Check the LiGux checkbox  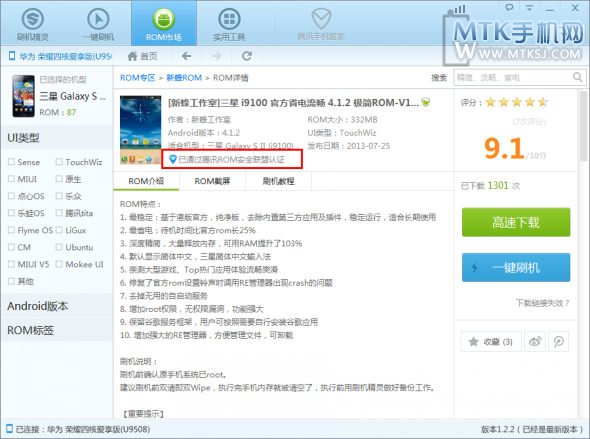(x=59, y=230)
